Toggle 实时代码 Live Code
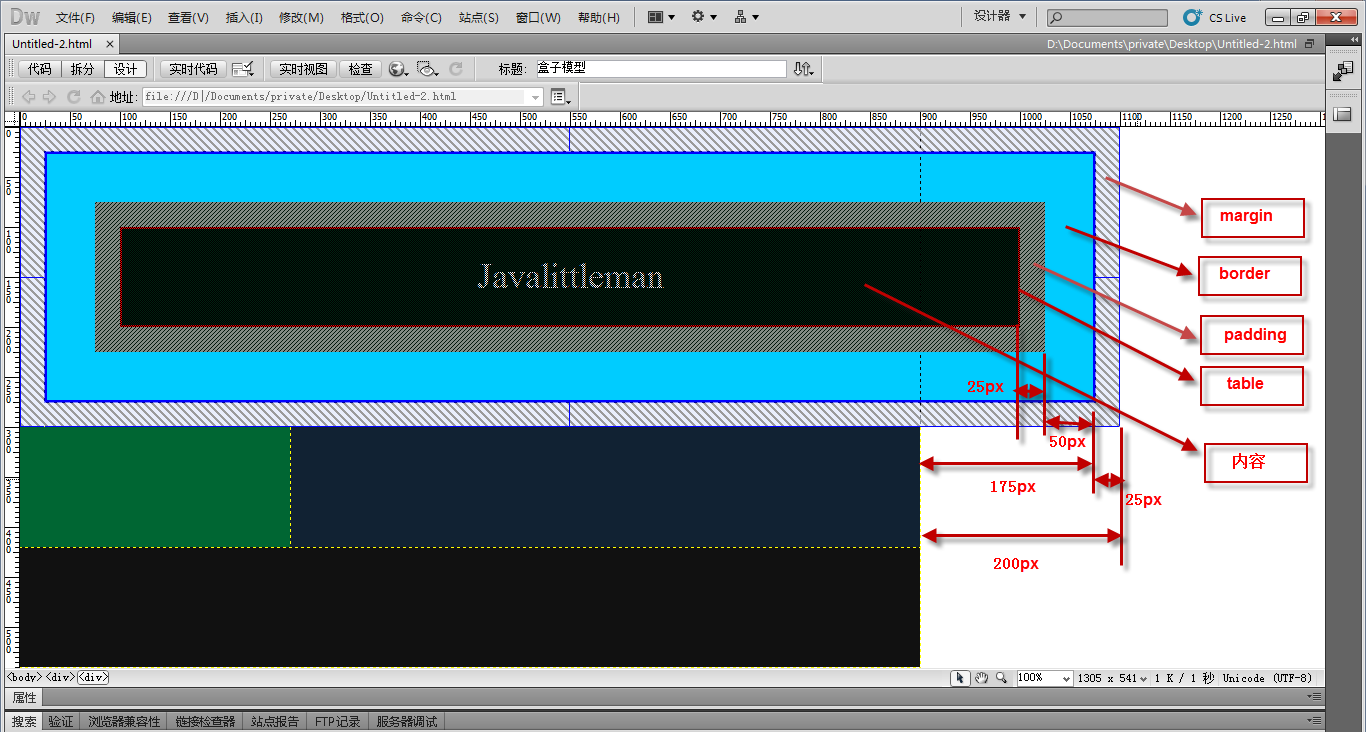Screen dimensions: 1366x732 [x=193, y=69]
